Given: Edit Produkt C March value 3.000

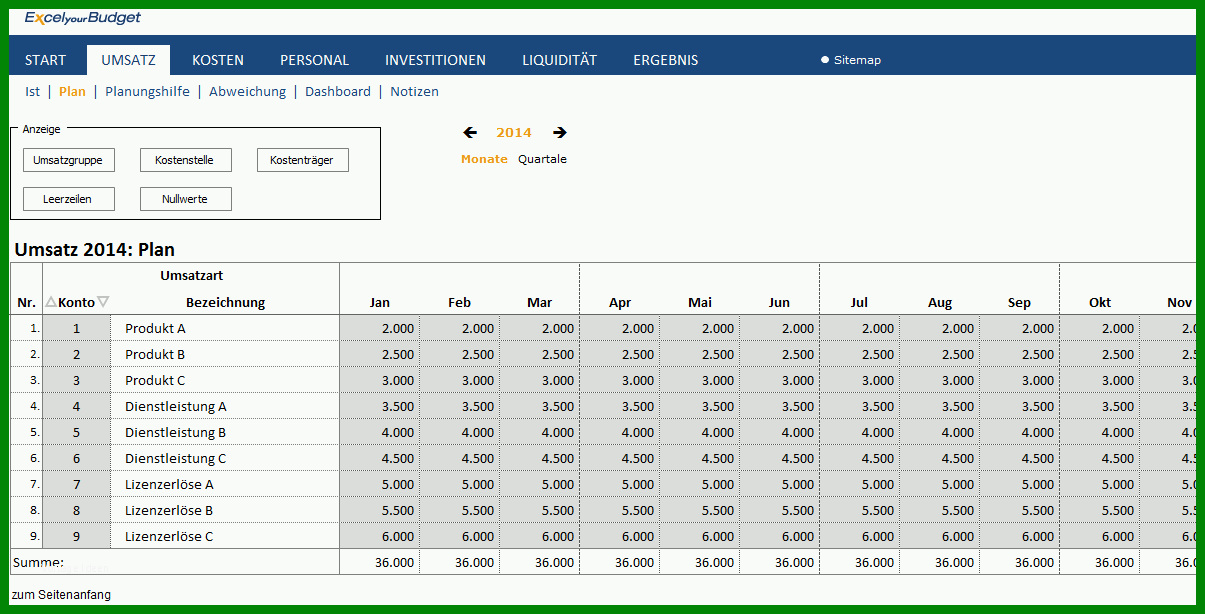Looking at the screenshot, I should tap(540, 380).
